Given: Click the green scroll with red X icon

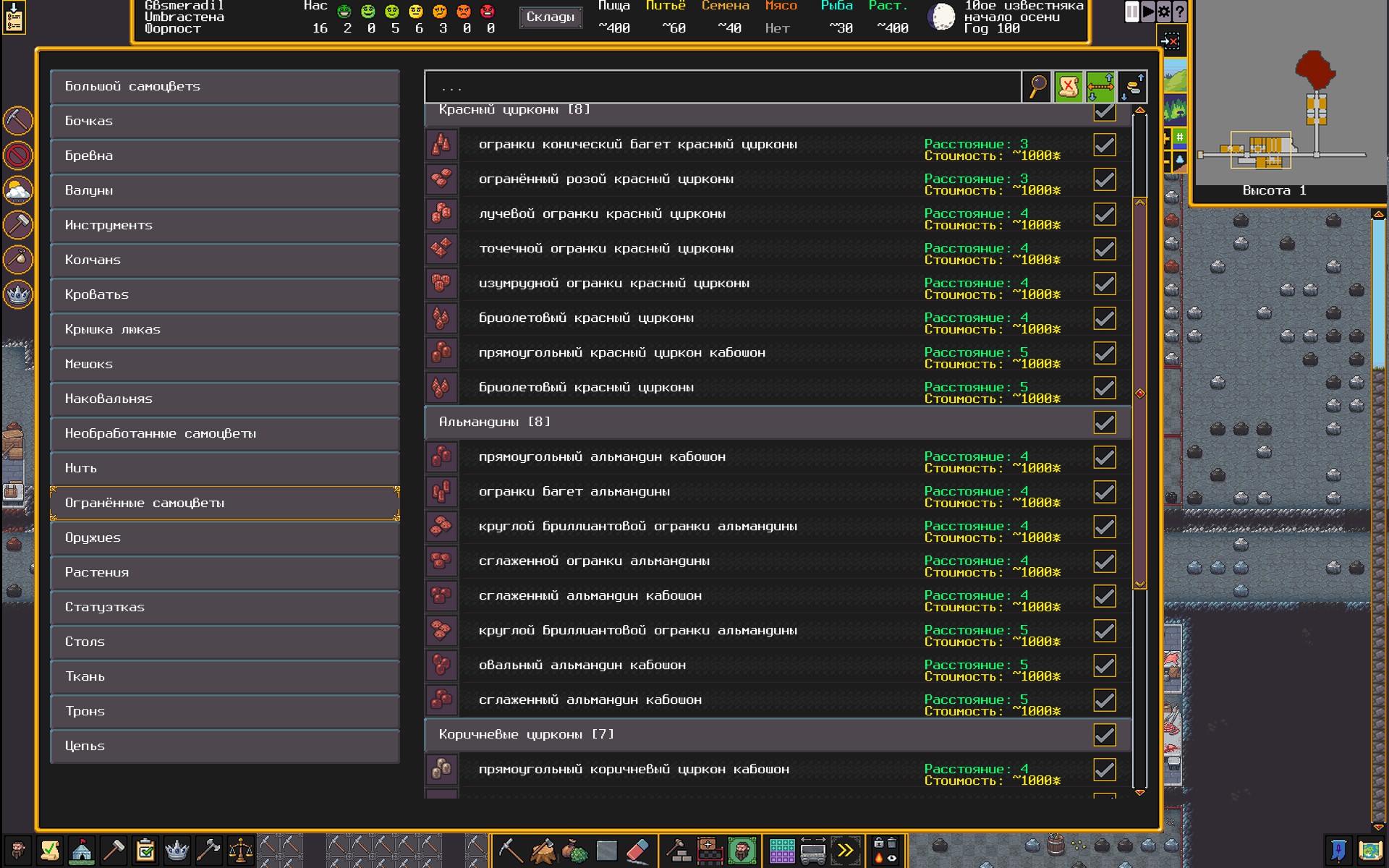Looking at the screenshot, I should coord(1069,87).
